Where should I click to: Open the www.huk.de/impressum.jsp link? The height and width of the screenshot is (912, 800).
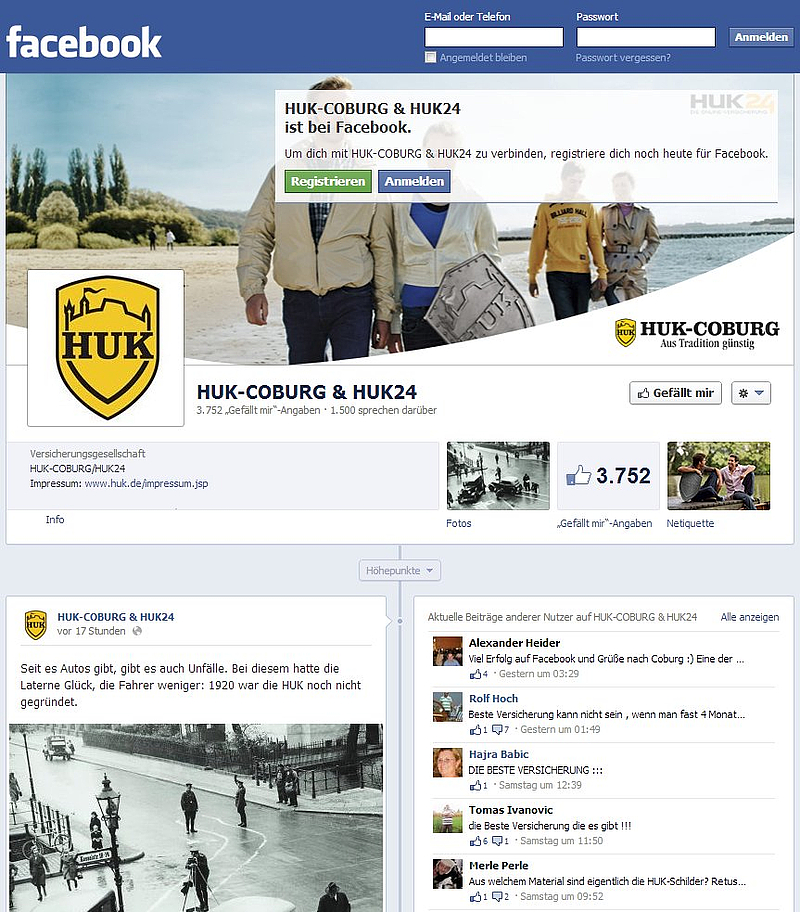pos(146,483)
